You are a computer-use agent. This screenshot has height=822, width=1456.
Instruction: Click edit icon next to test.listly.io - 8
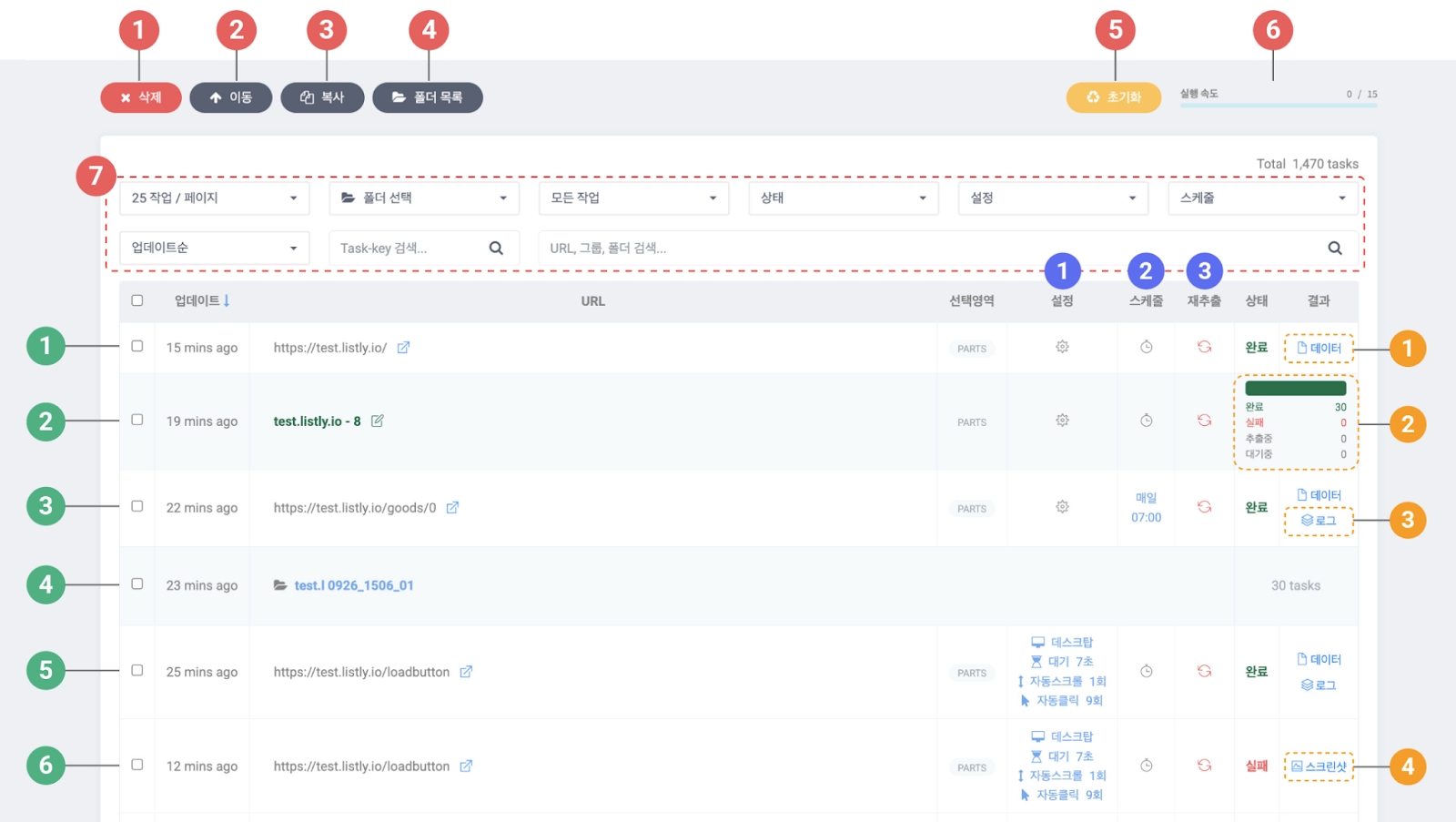(x=378, y=421)
